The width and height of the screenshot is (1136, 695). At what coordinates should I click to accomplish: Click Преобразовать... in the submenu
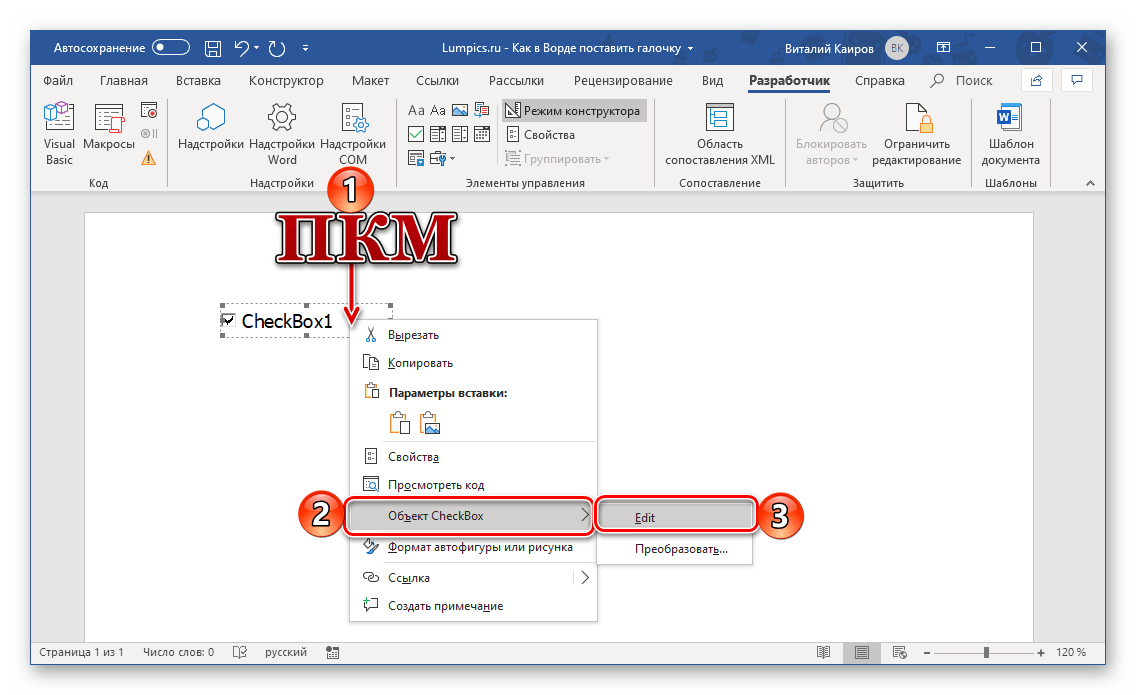675,549
